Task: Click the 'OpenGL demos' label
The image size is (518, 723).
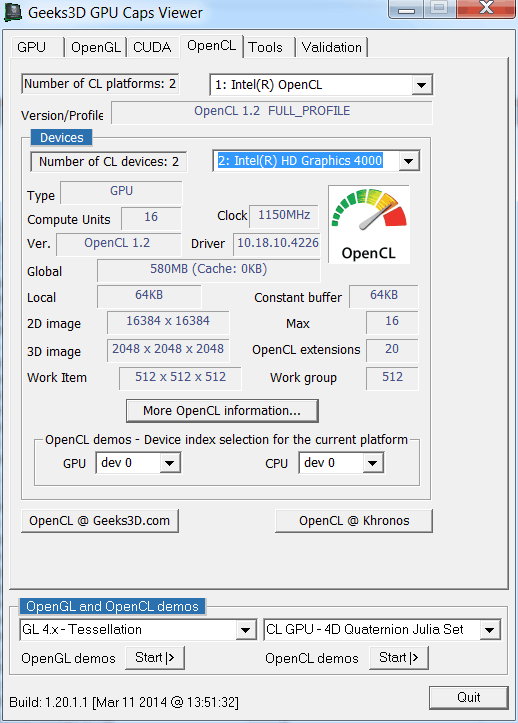Action: pos(68,658)
